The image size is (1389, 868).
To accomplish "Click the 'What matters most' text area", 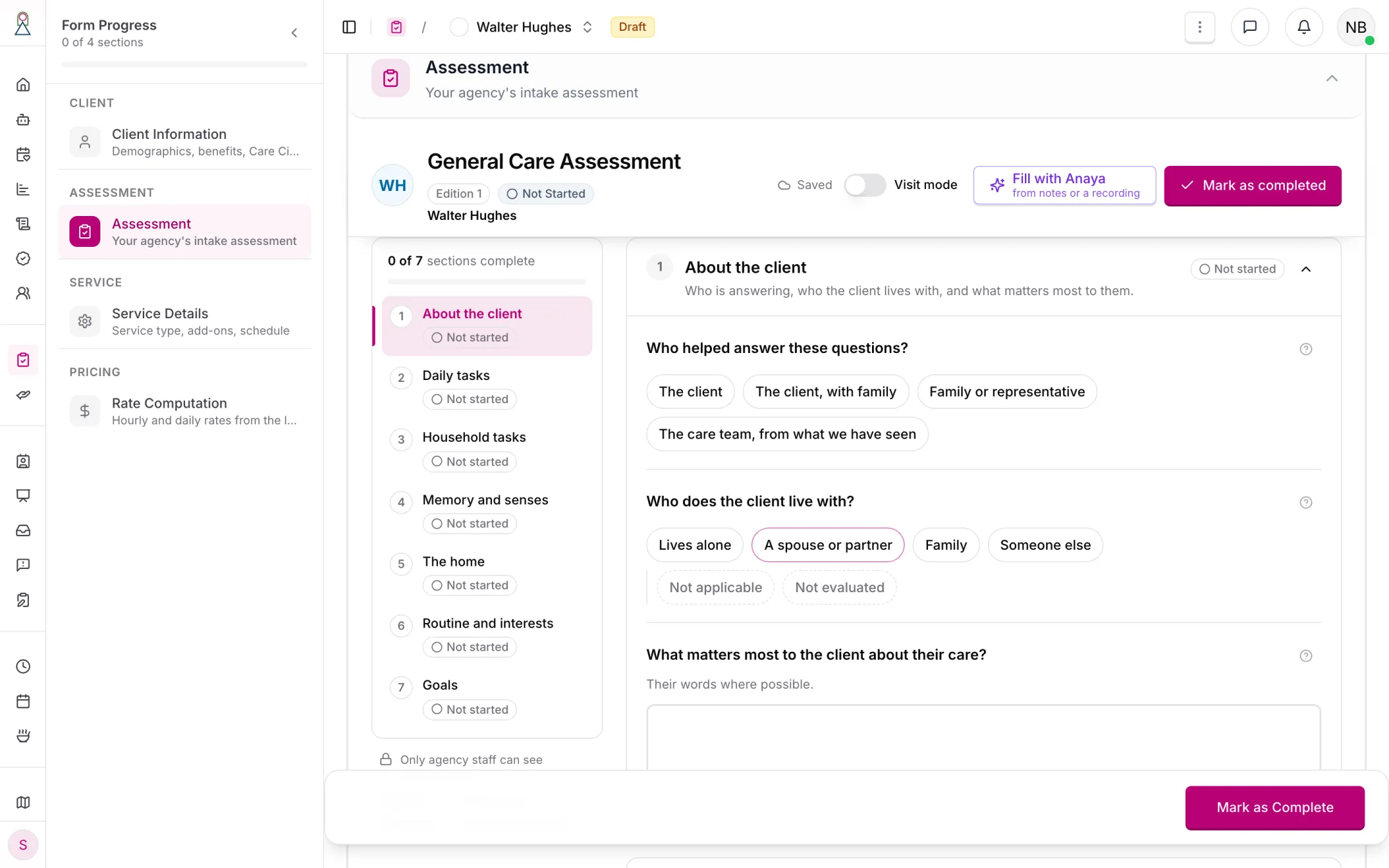I will pos(983,738).
